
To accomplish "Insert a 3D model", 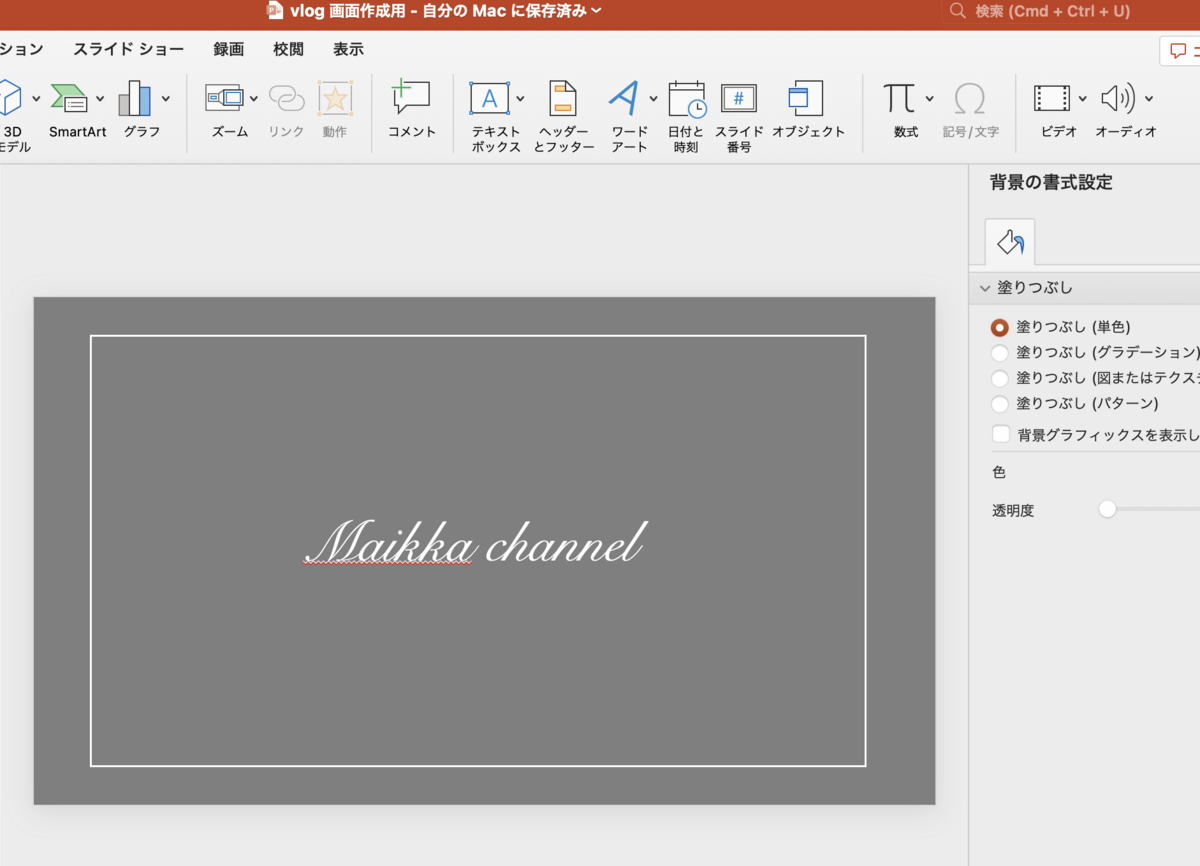I will tap(9, 99).
